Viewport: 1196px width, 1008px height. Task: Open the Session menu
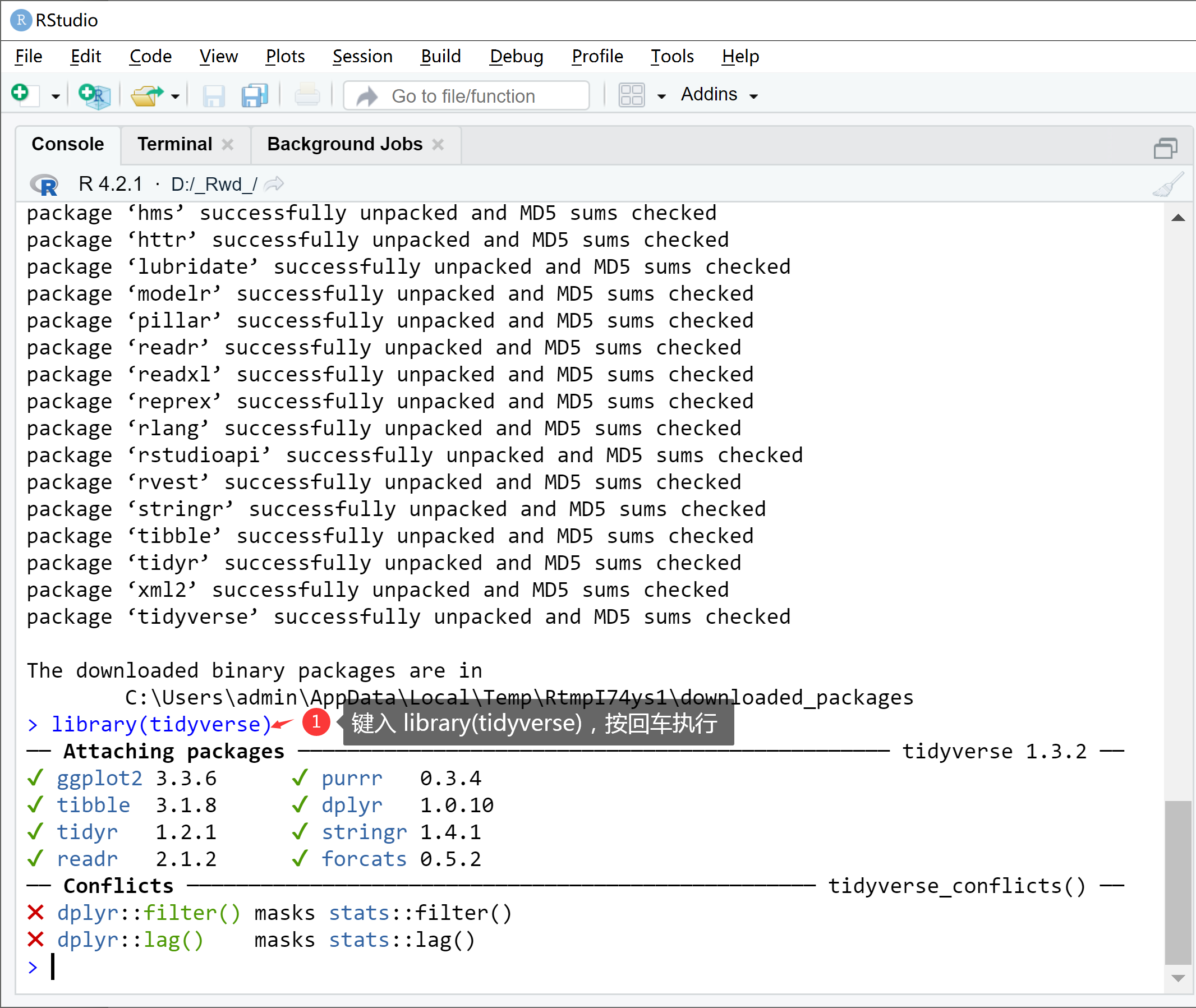coord(362,56)
